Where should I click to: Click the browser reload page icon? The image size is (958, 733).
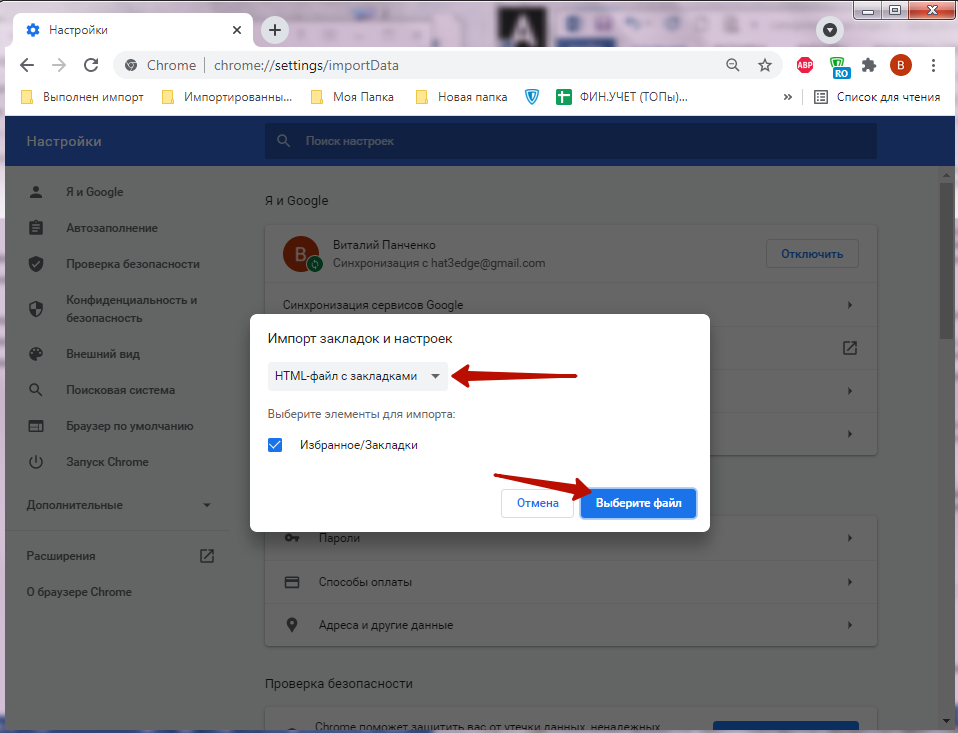pyautogui.click(x=91, y=65)
